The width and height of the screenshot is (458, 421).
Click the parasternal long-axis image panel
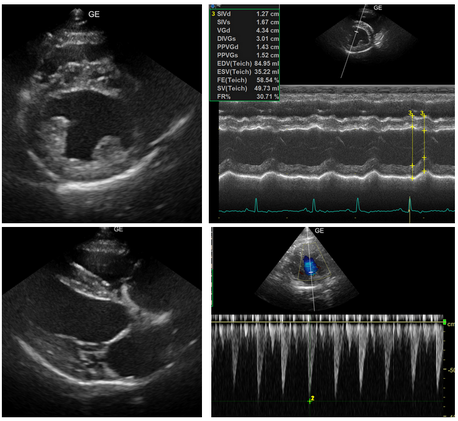pyautogui.click(x=102, y=322)
